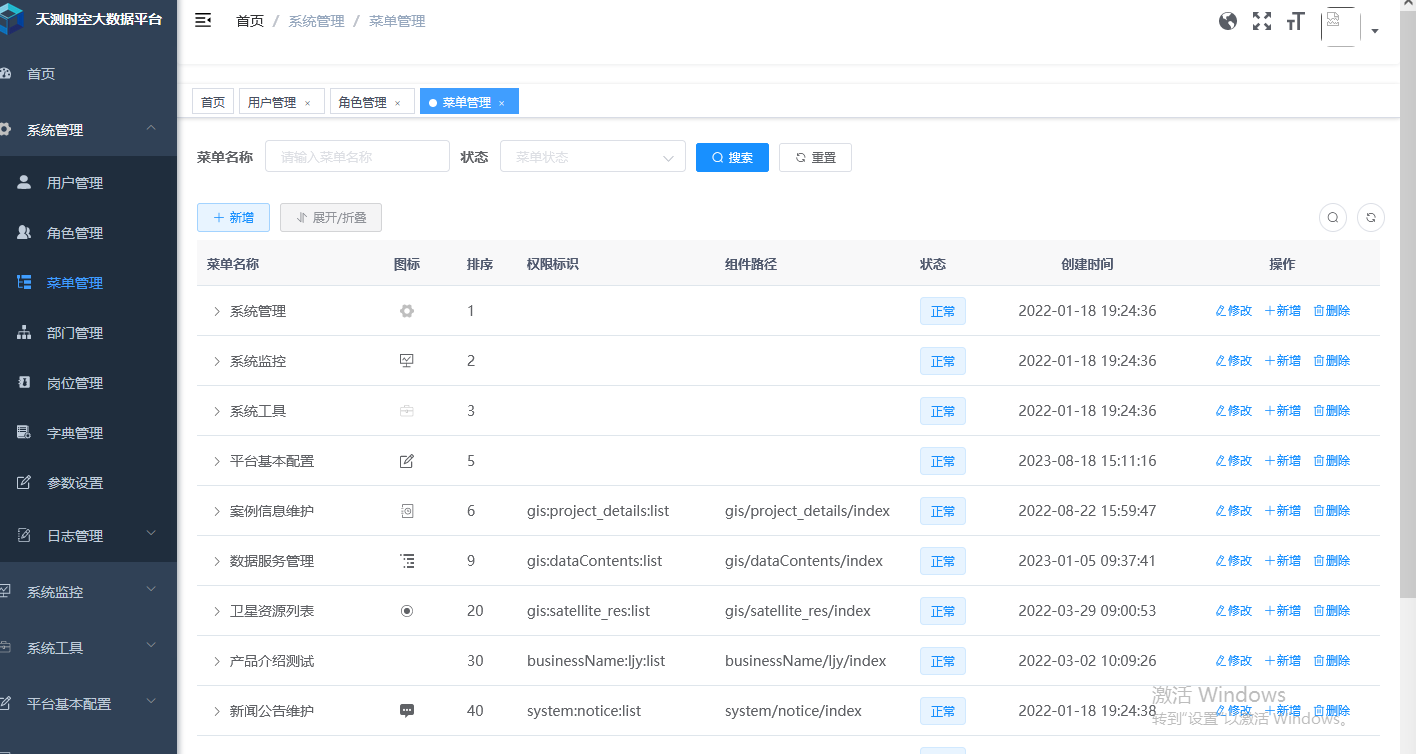Click the globe icon in top bar
Screen dimensions: 1416x754
[x=1228, y=21]
